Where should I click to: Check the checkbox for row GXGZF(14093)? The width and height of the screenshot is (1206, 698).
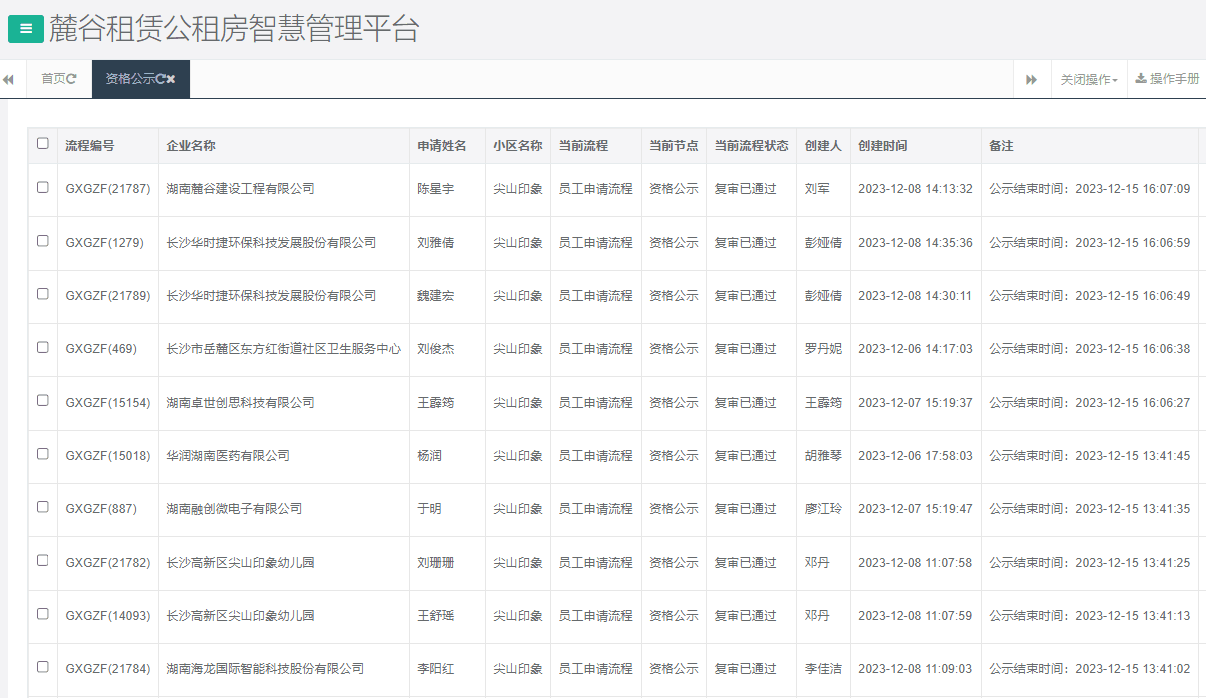coord(42,616)
